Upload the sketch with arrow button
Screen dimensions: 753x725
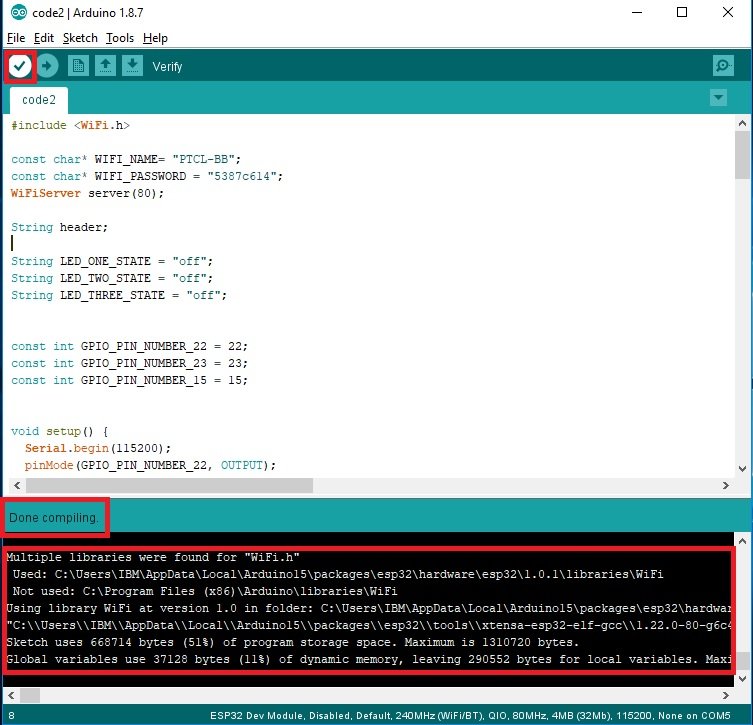coord(47,66)
